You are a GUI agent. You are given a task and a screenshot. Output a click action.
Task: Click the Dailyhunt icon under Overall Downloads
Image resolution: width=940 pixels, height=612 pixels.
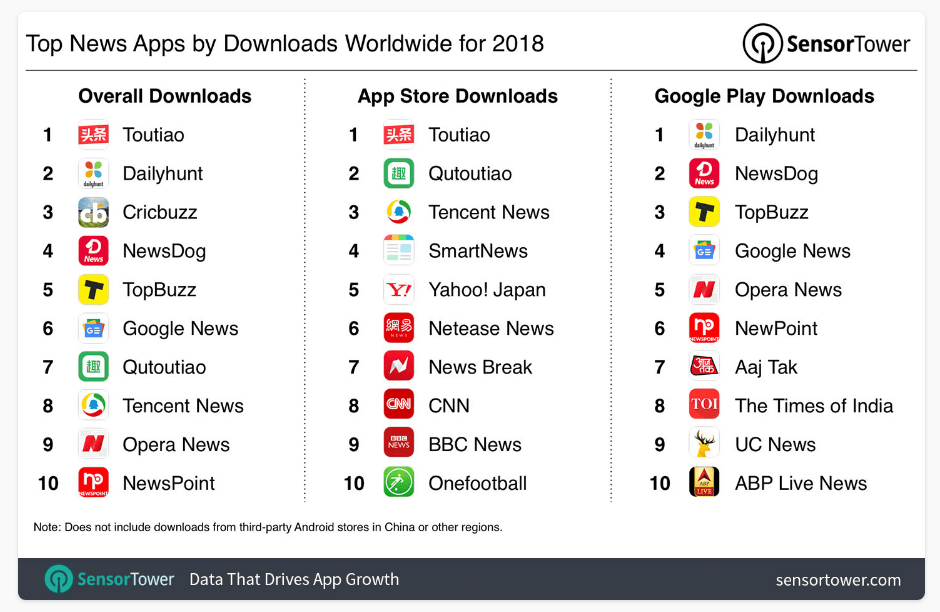point(94,174)
